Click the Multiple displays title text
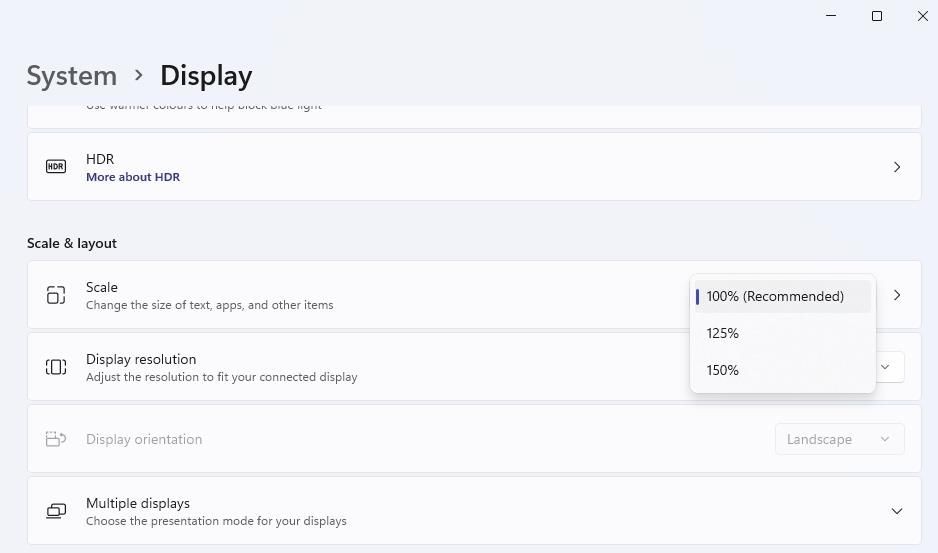This screenshot has height=553, width=938. (x=138, y=503)
